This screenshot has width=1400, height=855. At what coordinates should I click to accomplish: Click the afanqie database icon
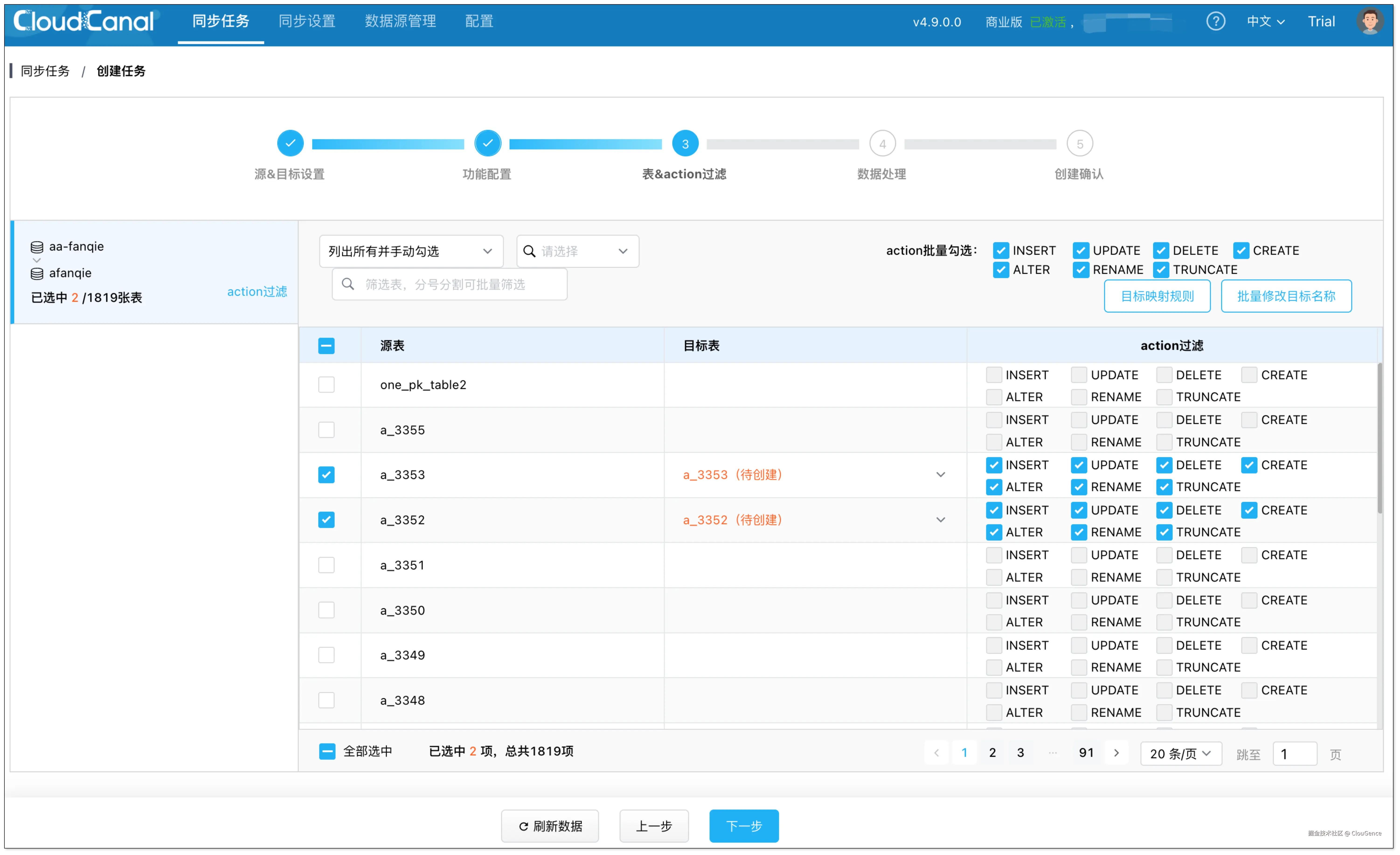pyautogui.click(x=37, y=274)
